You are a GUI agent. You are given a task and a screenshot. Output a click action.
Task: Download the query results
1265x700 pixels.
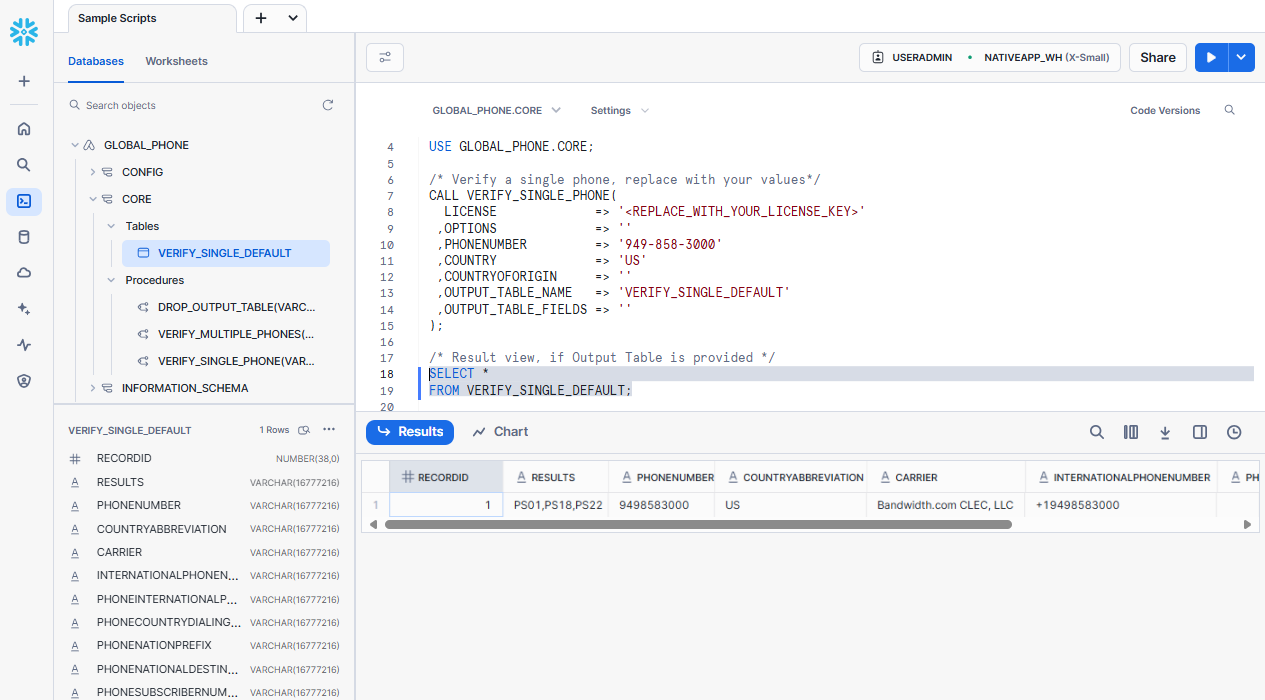(x=1165, y=432)
